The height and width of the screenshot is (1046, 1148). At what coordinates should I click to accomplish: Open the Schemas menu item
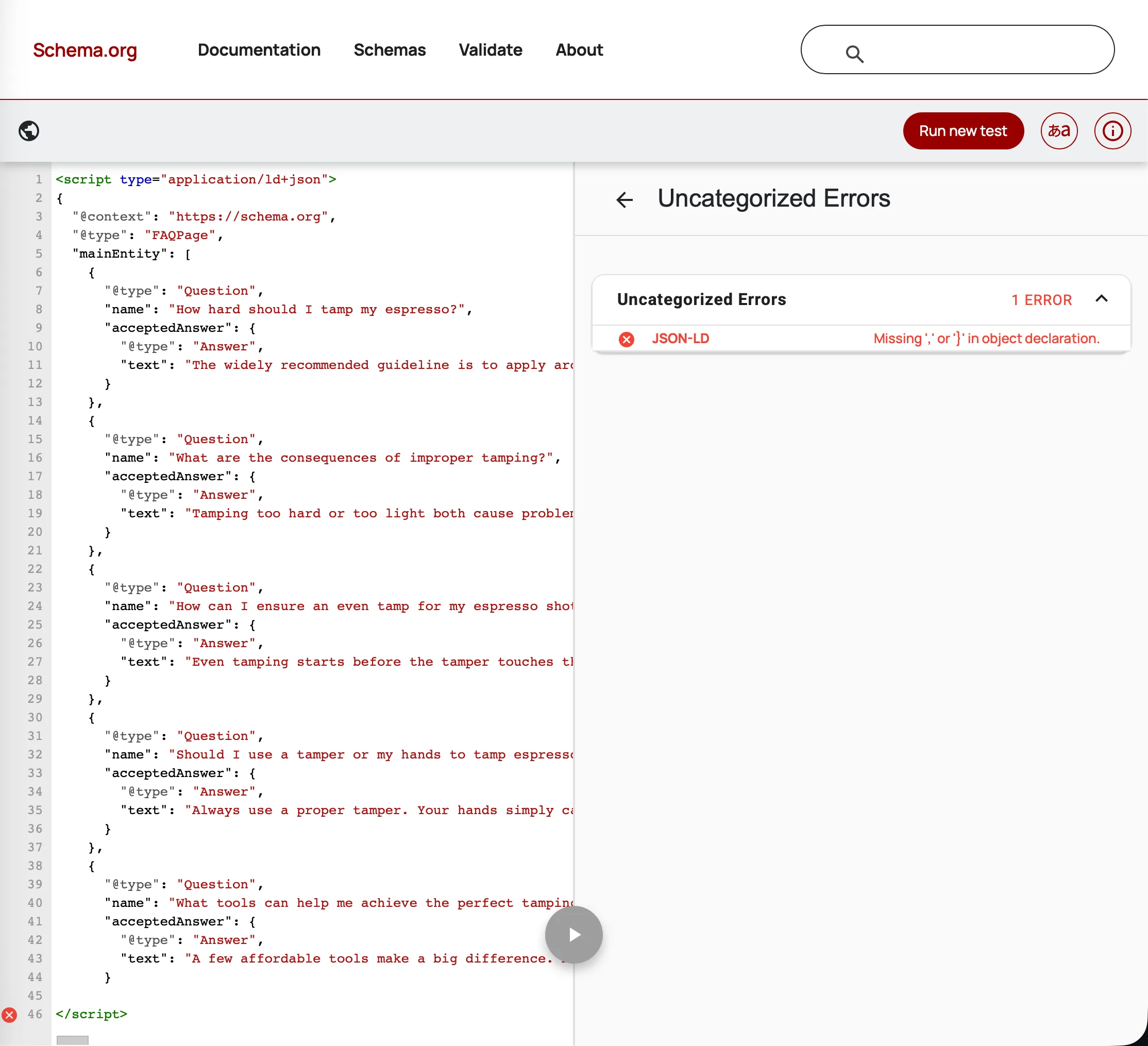pos(390,50)
